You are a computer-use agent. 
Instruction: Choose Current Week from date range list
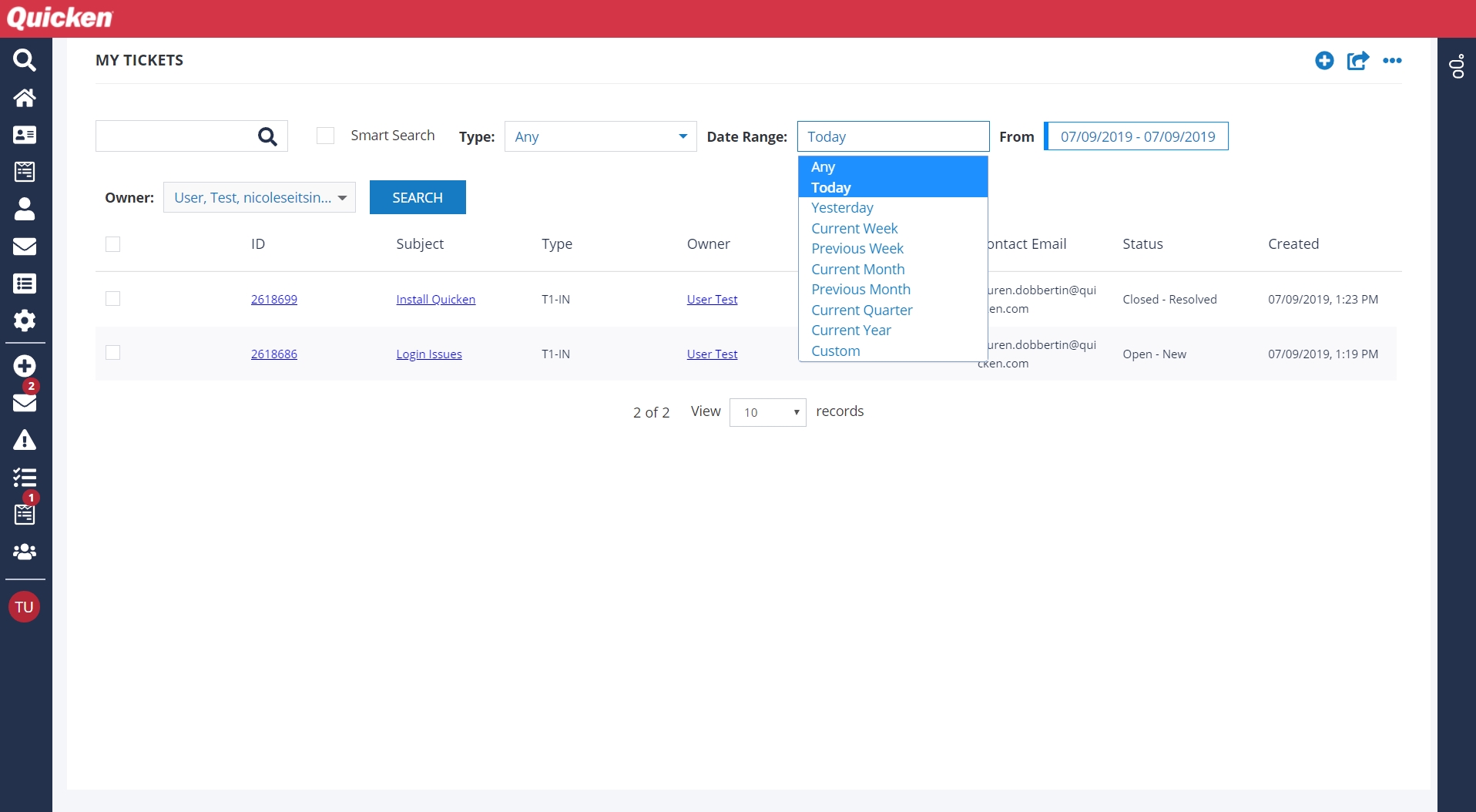(854, 229)
